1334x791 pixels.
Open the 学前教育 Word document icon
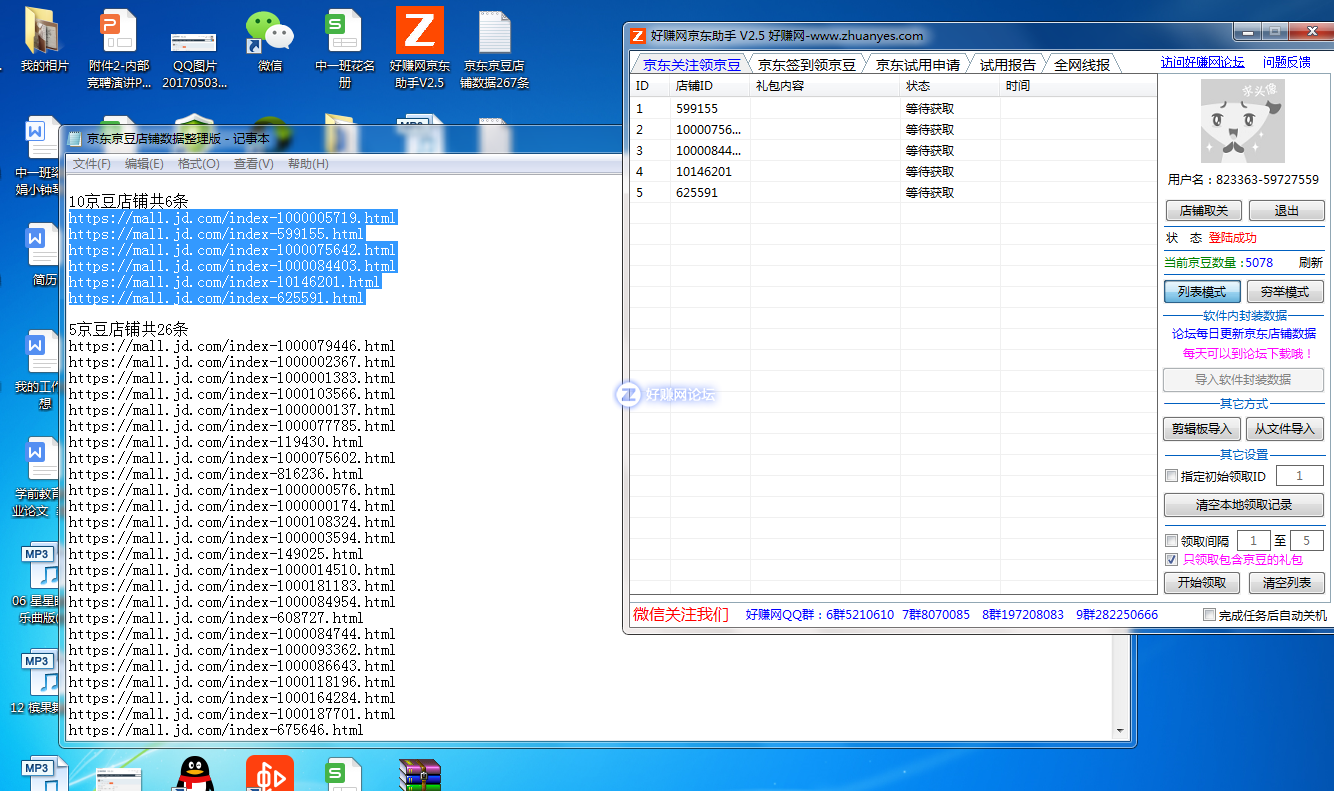click(x=38, y=477)
